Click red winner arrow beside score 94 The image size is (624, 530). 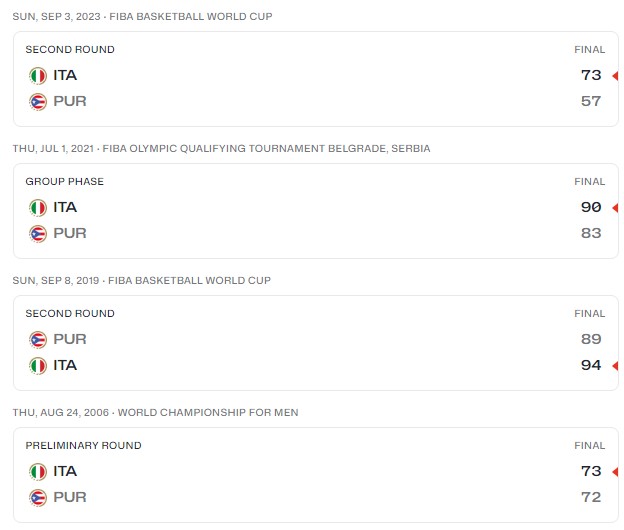[614, 365]
